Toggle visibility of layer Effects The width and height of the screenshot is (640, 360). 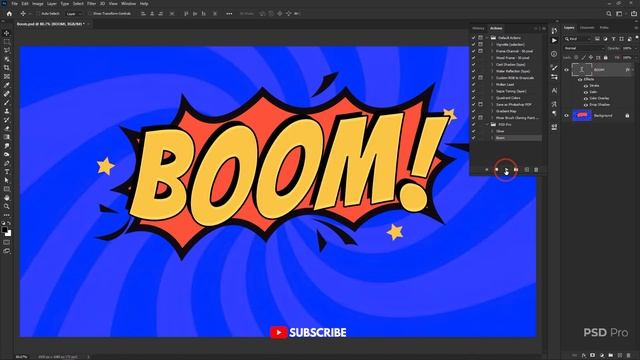580,80
